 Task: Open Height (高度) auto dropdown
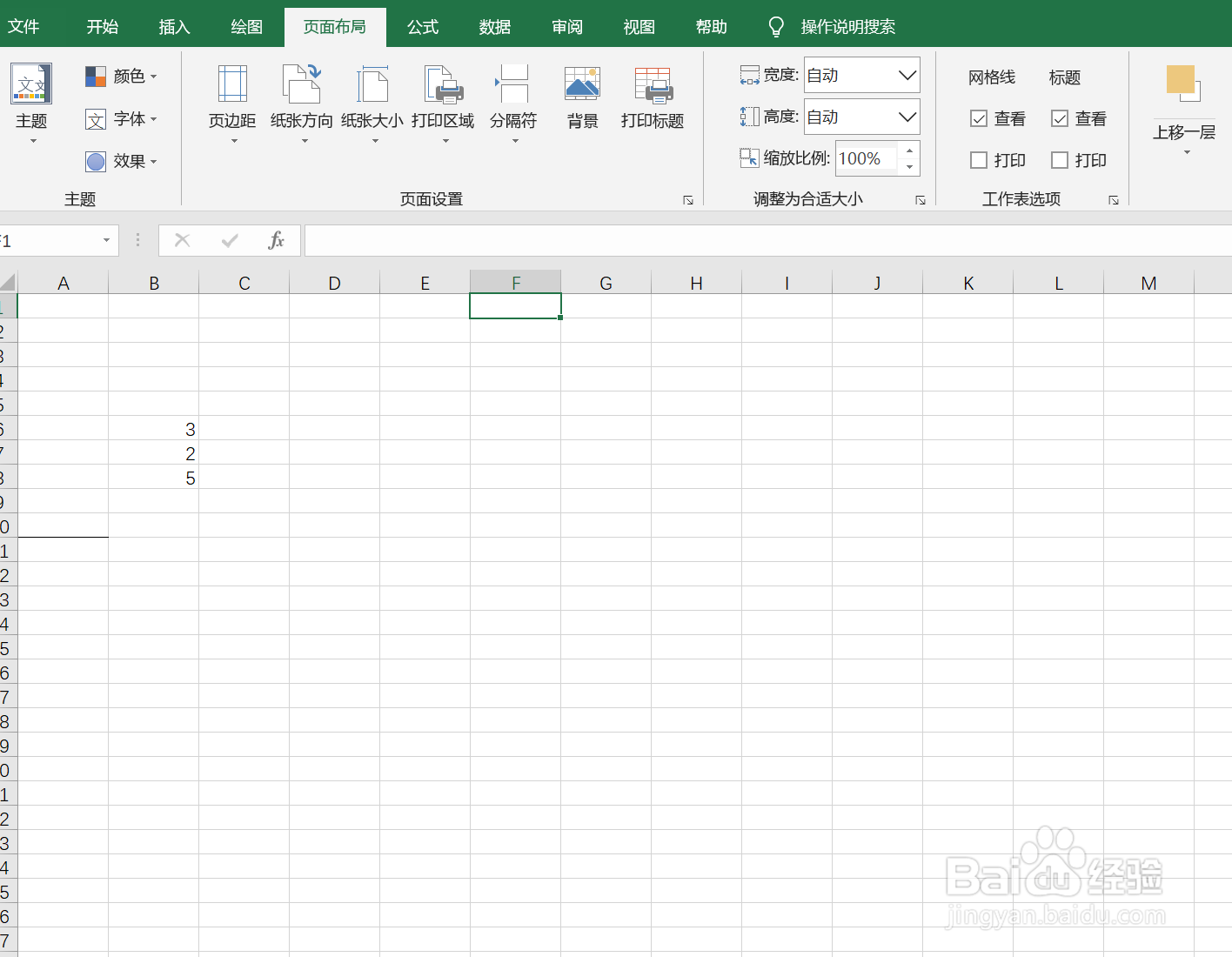point(907,117)
